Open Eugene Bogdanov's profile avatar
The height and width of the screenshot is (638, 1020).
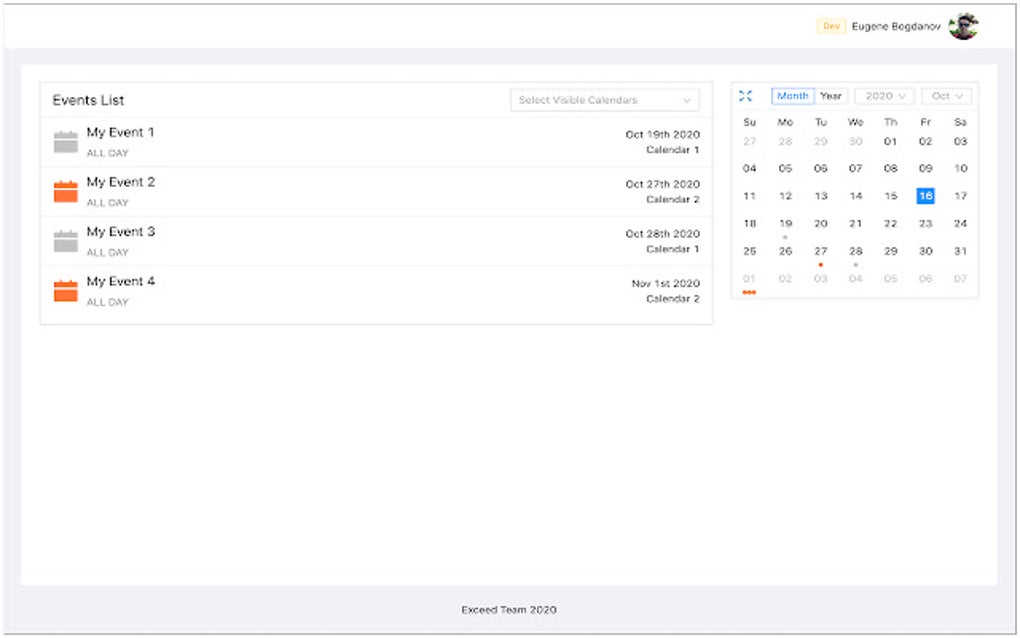click(x=963, y=27)
